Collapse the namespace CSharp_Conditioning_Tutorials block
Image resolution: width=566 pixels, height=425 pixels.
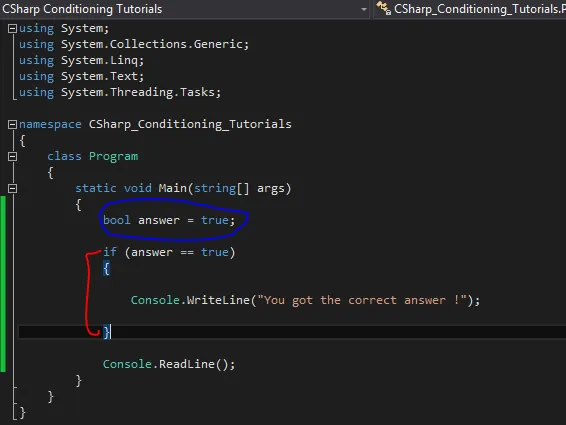(12, 125)
